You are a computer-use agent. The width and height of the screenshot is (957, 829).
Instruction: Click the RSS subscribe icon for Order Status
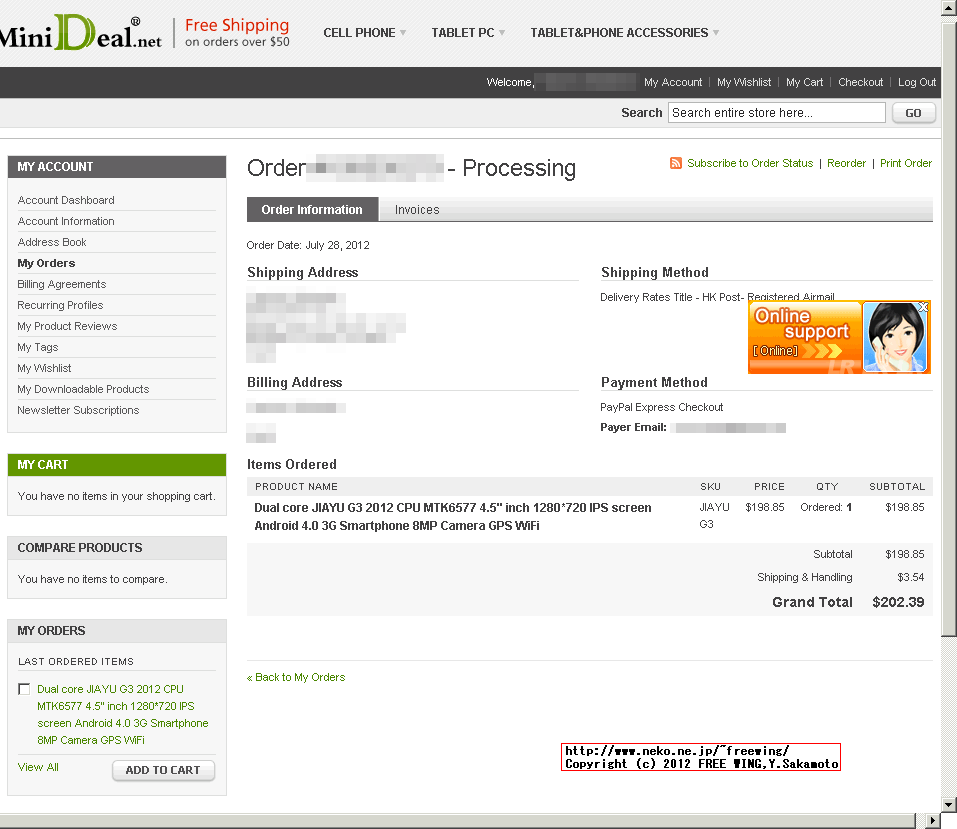pos(676,163)
